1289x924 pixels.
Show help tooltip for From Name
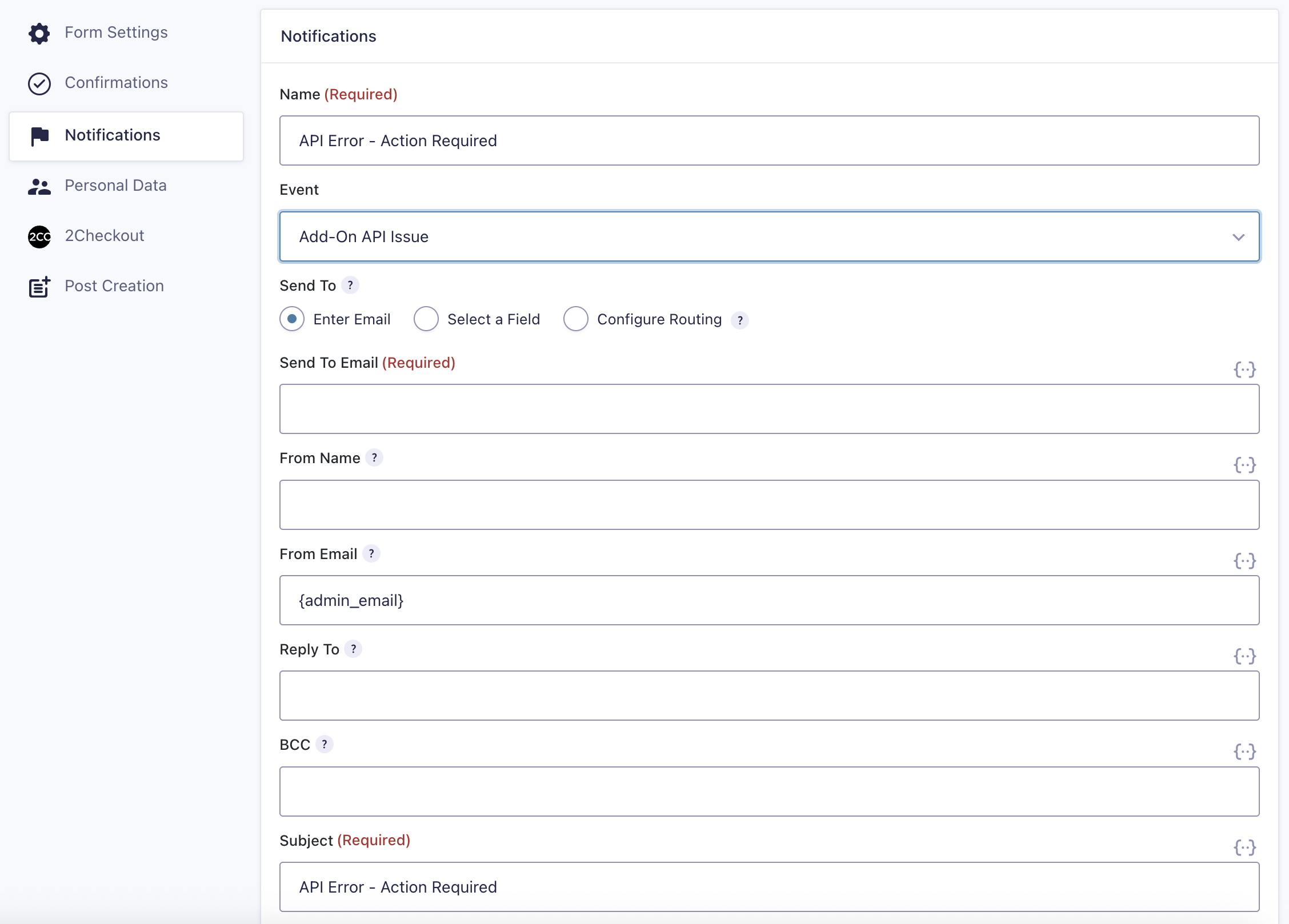click(374, 457)
